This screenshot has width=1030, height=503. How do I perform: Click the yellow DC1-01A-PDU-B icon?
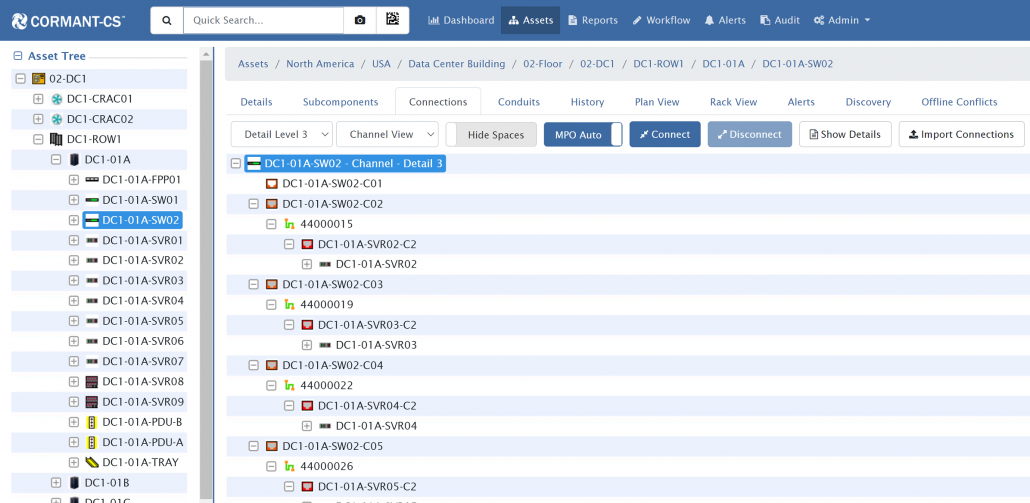[91, 422]
